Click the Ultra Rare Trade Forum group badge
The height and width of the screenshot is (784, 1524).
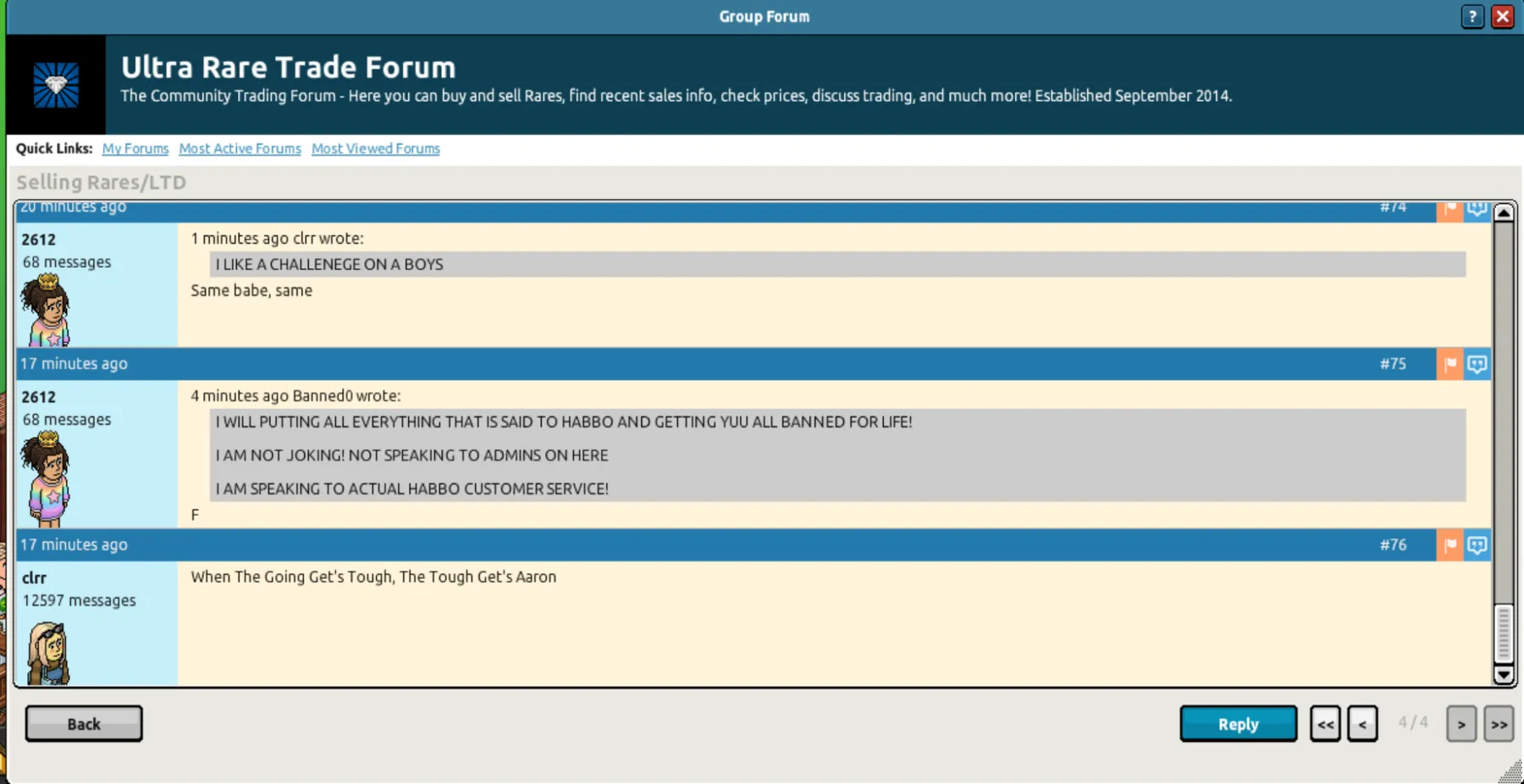pyautogui.click(x=56, y=85)
